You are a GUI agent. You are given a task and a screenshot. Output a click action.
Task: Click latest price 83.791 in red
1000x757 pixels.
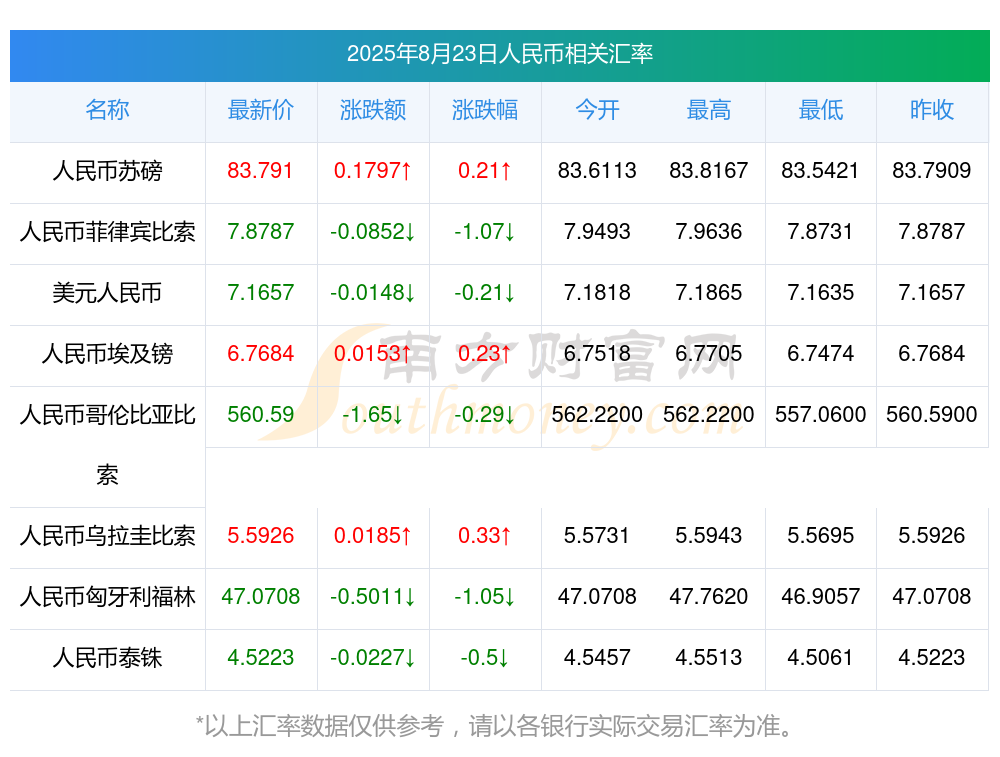pos(260,170)
